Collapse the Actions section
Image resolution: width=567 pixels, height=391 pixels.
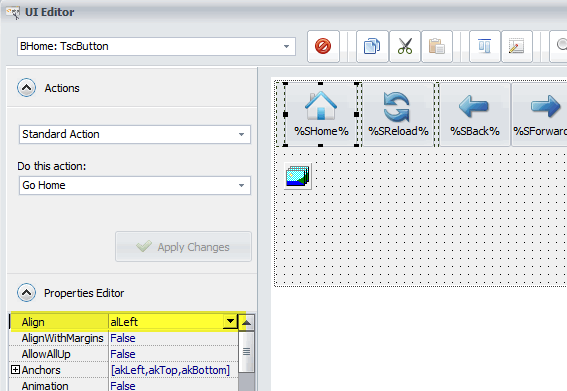[x=26, y=88]
